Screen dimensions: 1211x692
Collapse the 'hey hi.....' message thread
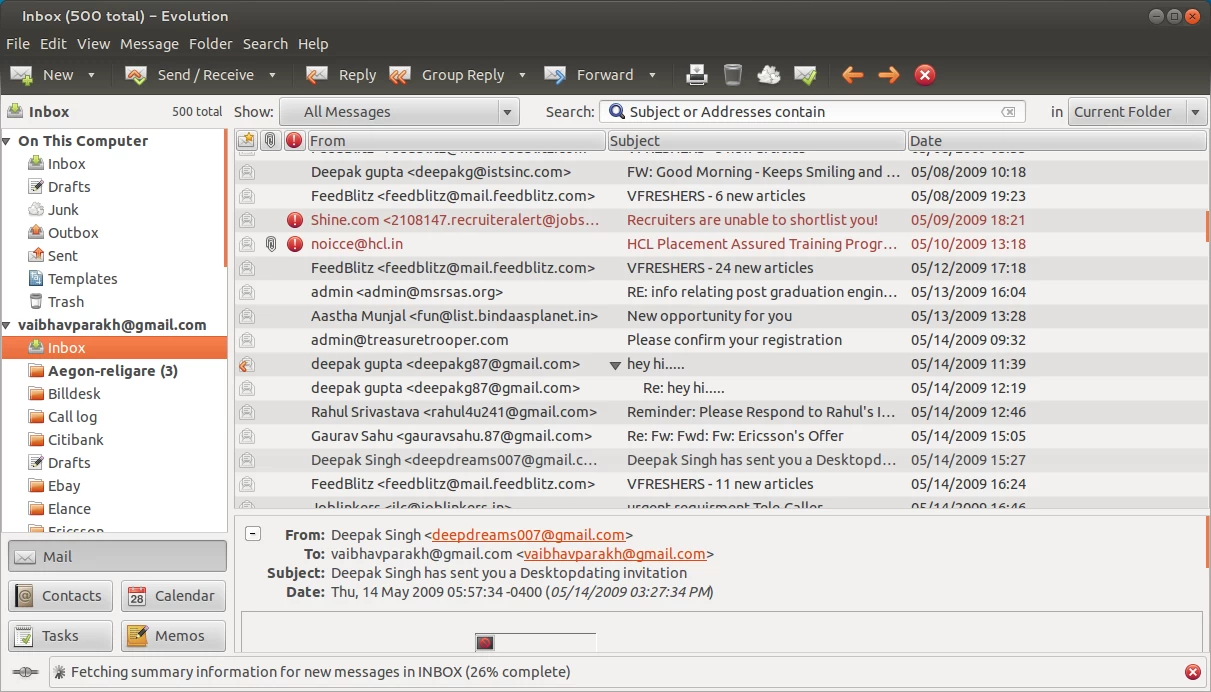point(615,365)
